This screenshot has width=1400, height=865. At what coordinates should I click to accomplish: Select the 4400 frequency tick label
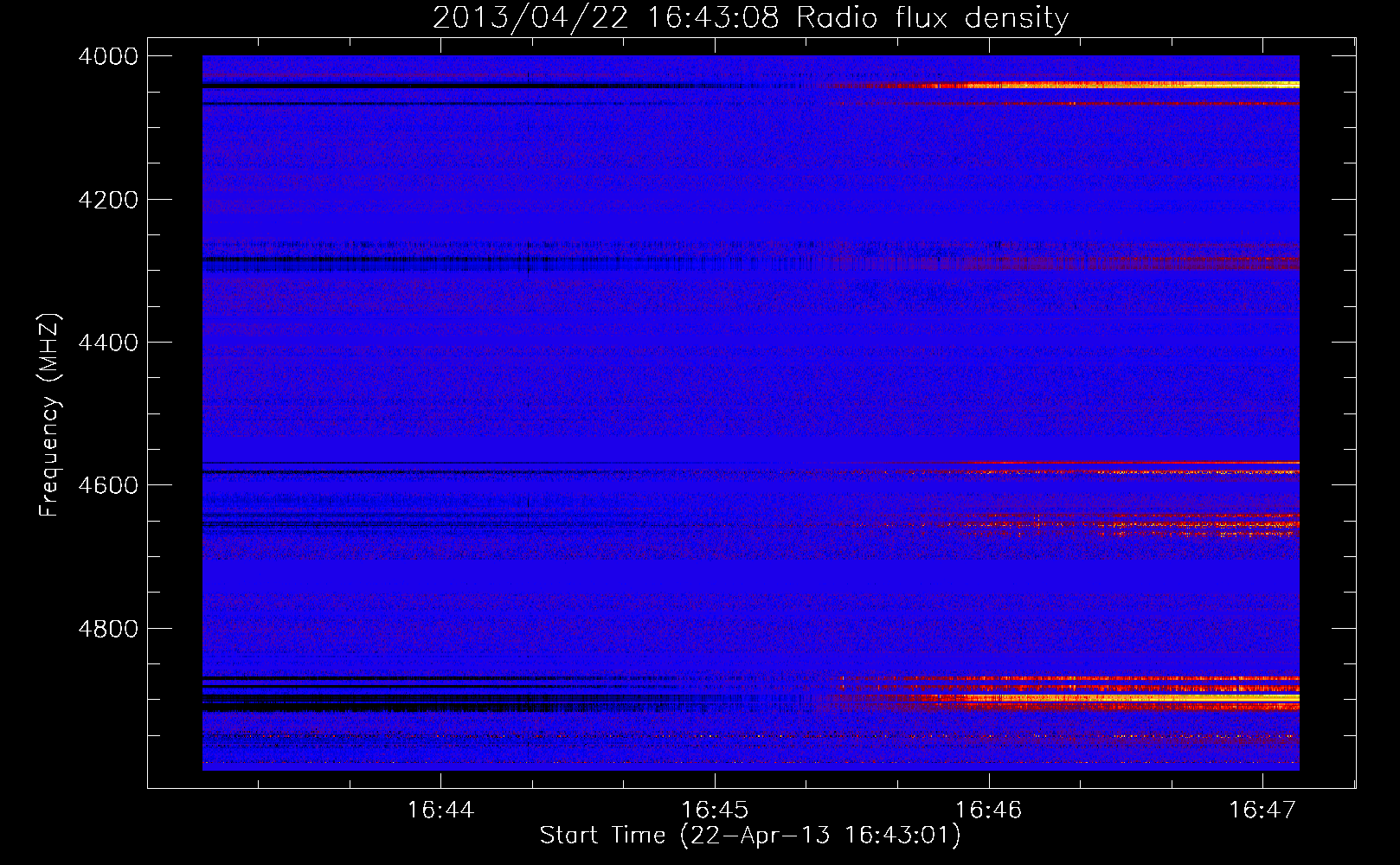pos(108,343)
